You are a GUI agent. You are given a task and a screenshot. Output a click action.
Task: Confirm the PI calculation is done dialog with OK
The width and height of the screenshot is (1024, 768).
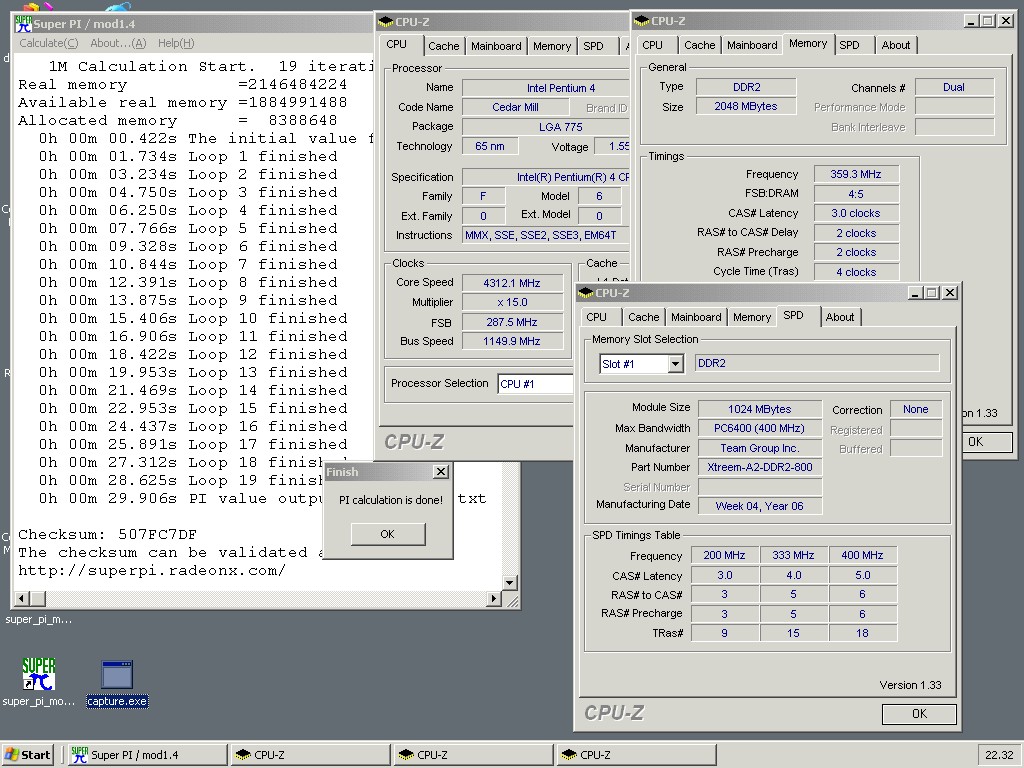click(x=388, y=534)
